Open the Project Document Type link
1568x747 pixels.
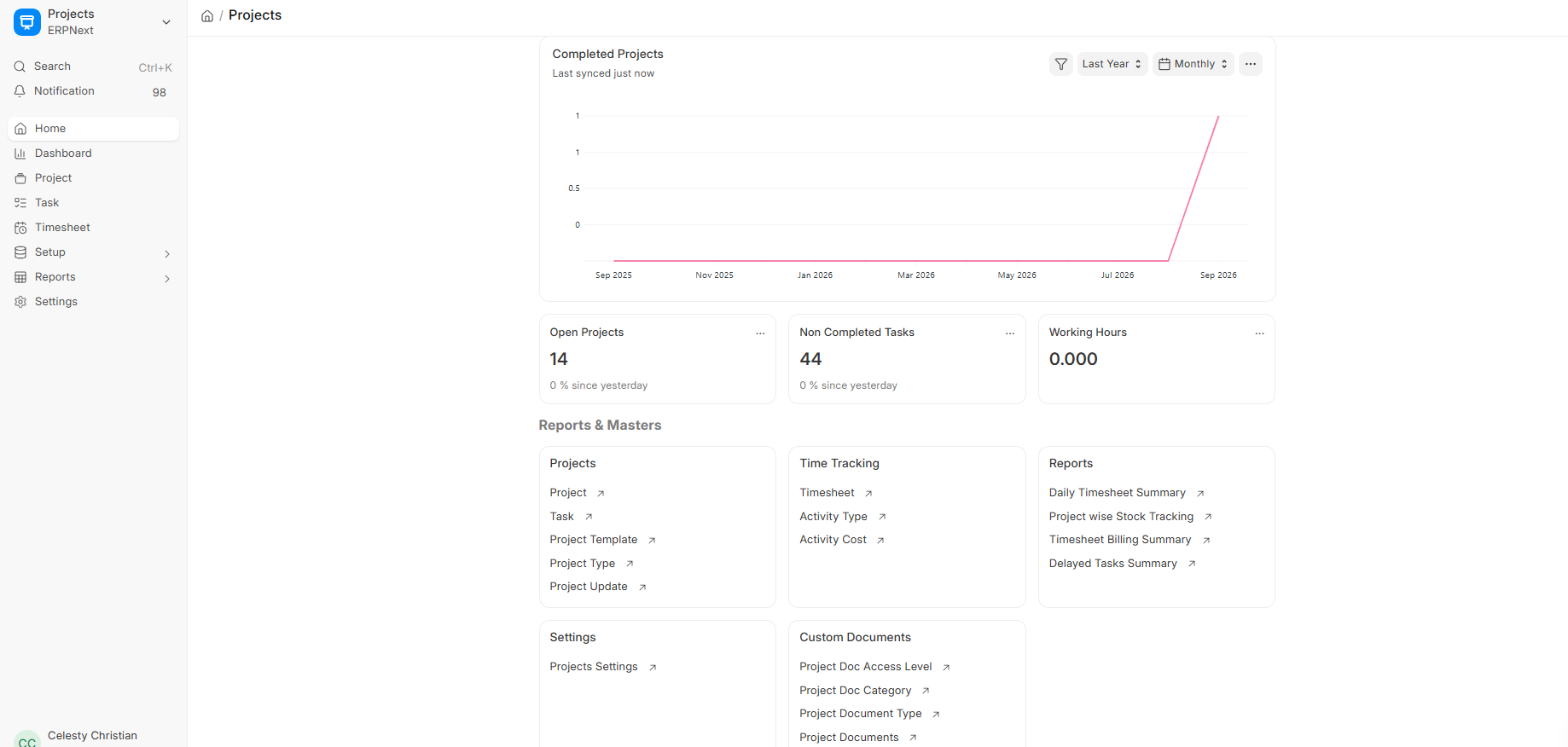[861, 714]
